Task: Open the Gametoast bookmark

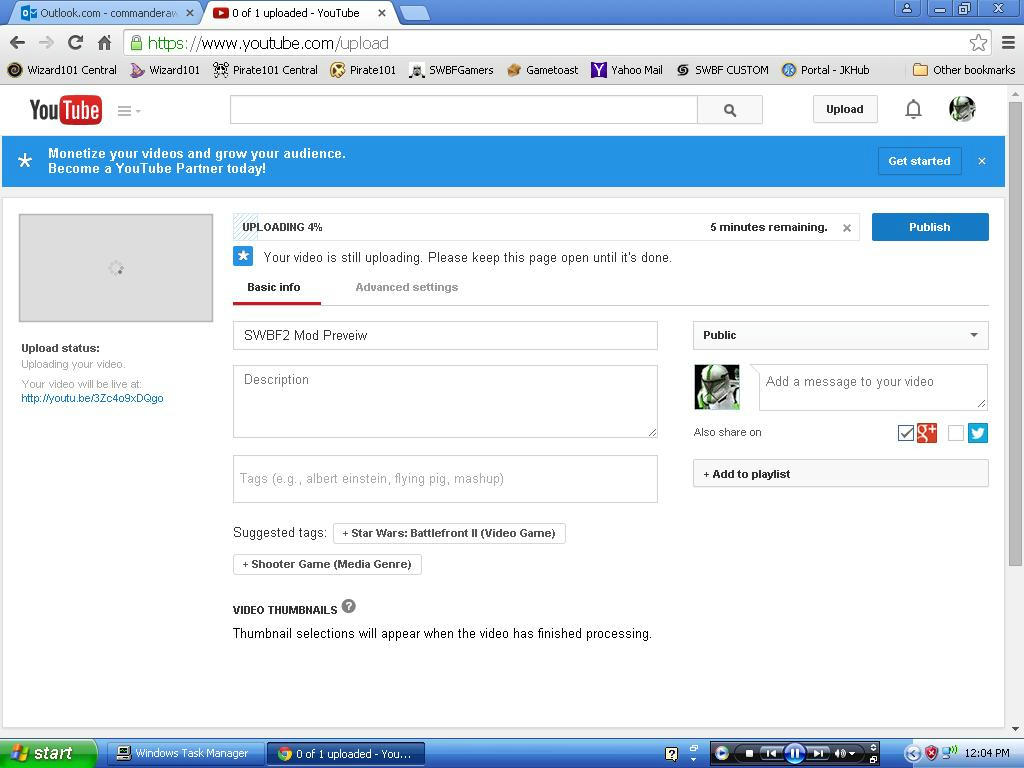Action: point(542,70)
